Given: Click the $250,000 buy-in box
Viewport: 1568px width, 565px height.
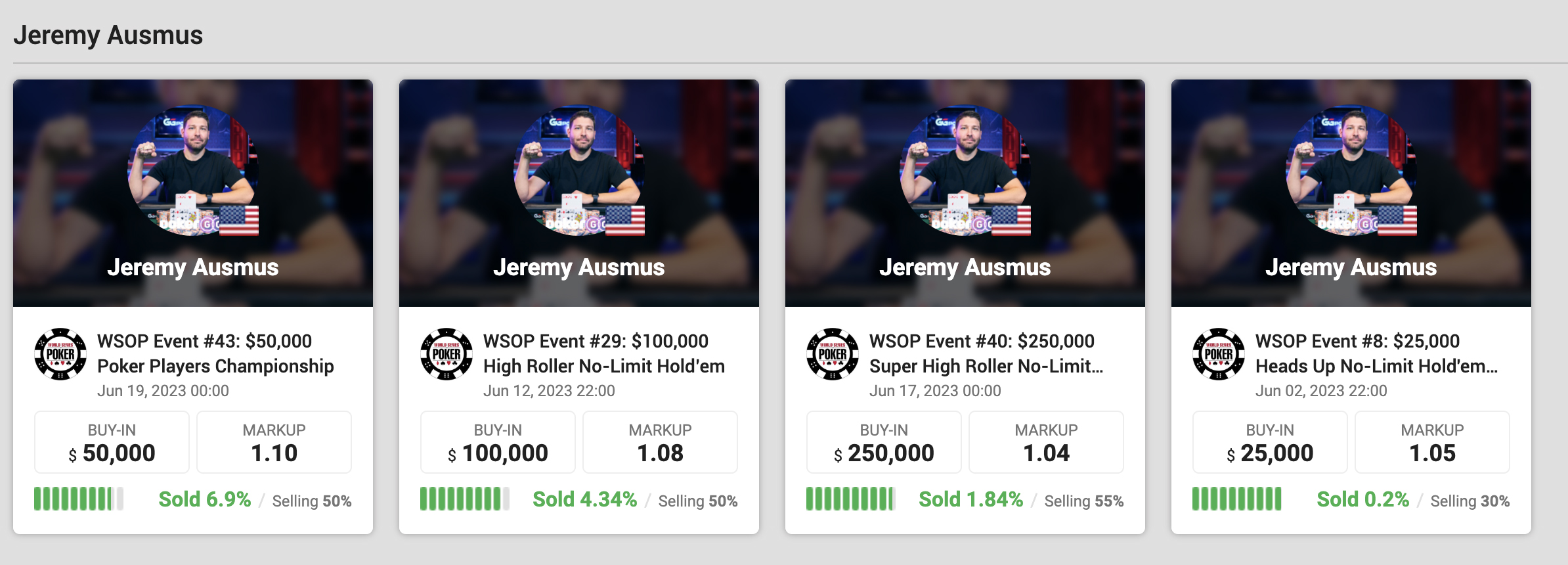Looking at the screenshot, I should 884,442.
